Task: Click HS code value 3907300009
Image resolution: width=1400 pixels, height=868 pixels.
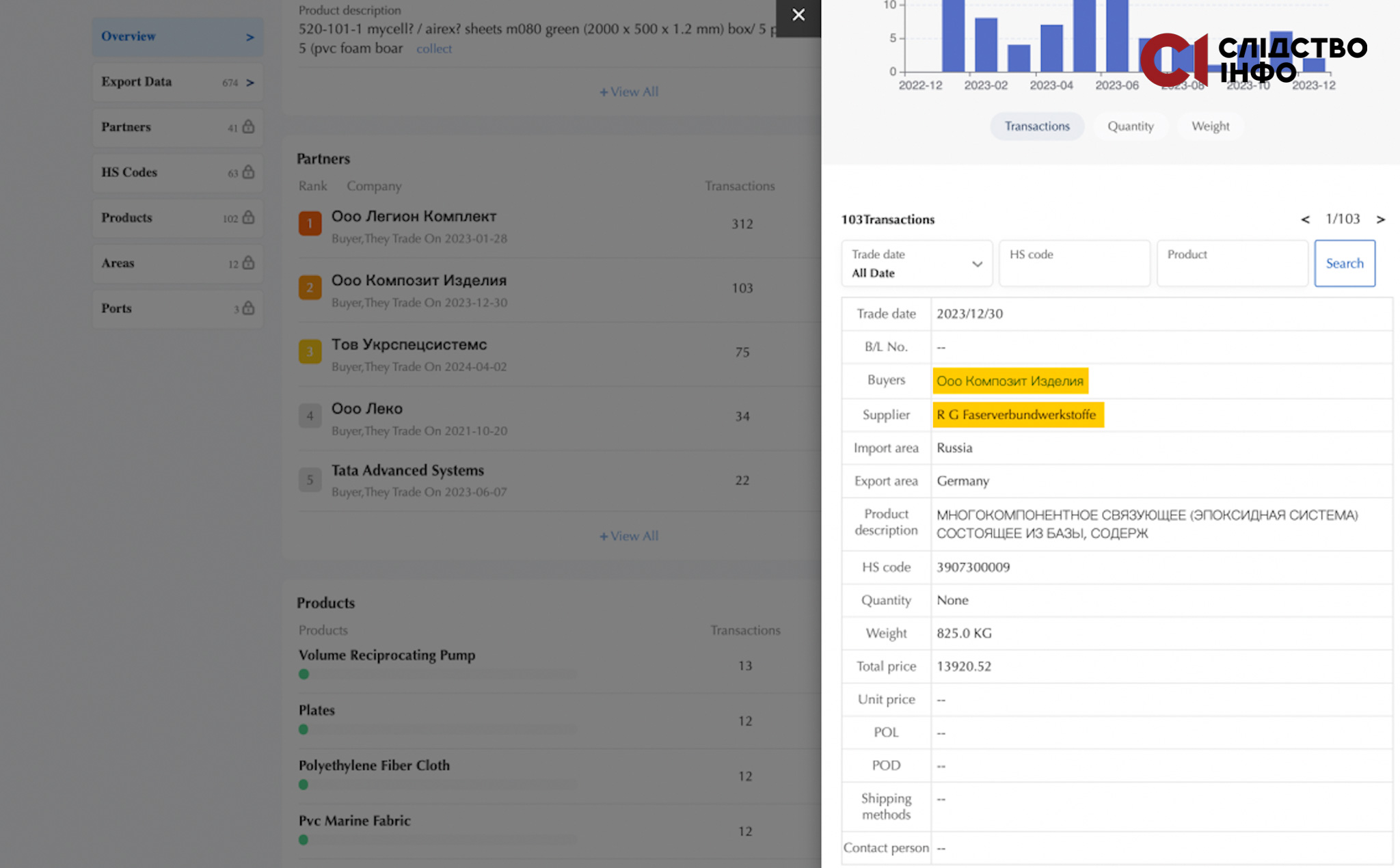Action: click(973, 567)
